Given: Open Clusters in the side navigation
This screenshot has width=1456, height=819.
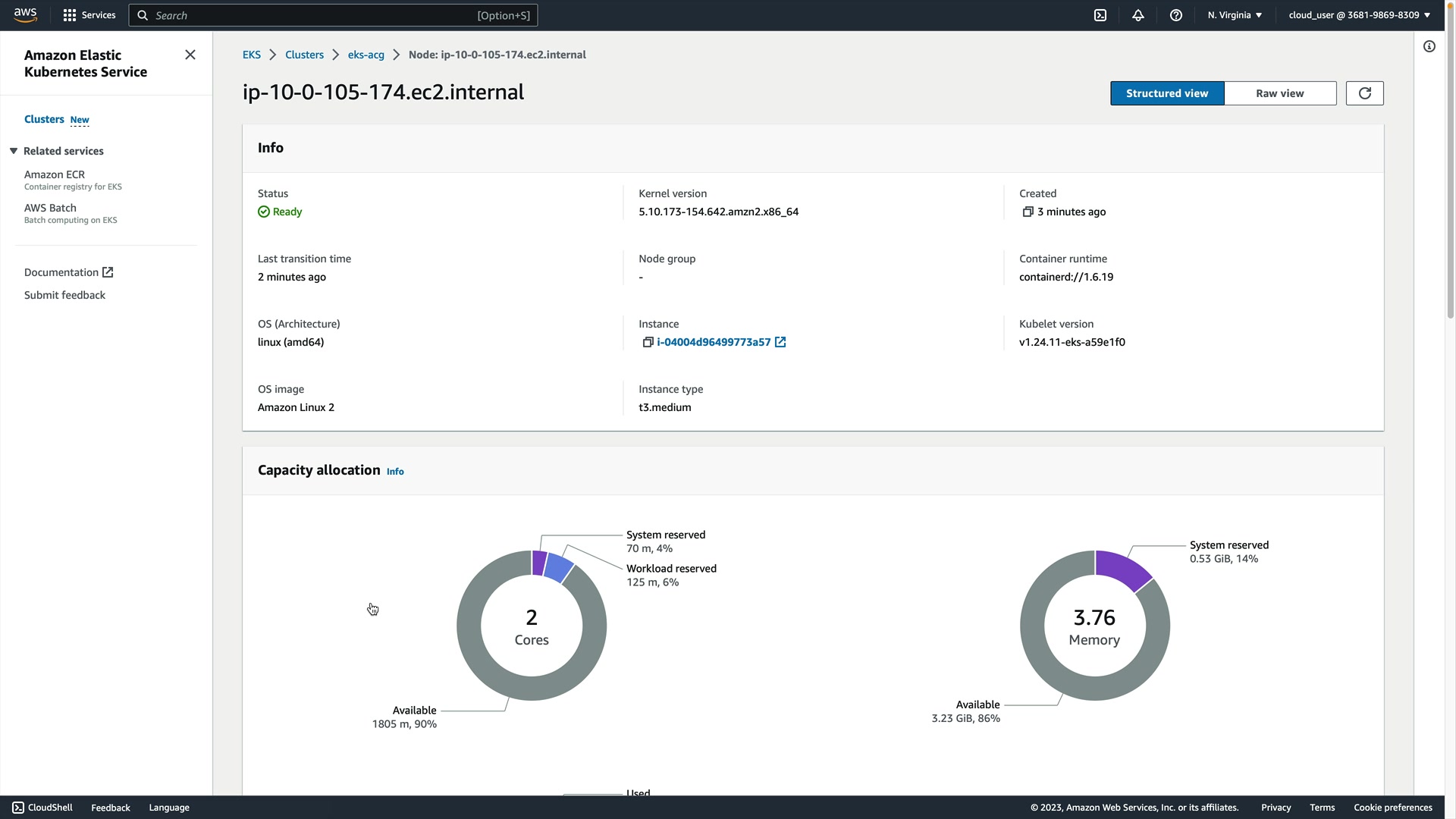Looking at the screenshot, I should (44, 119).
